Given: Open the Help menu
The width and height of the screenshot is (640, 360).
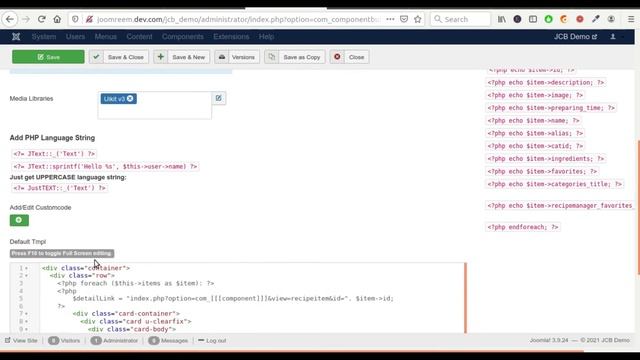Looking at the screenshot, I should [266, 37].
